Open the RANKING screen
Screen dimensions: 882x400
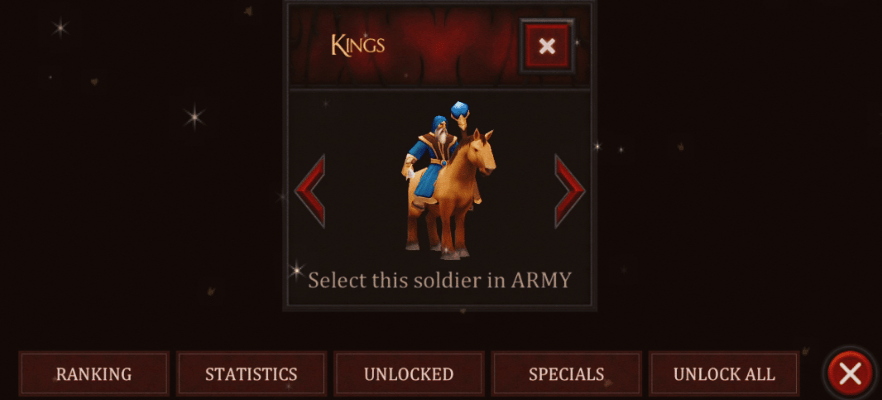[94, 374]
